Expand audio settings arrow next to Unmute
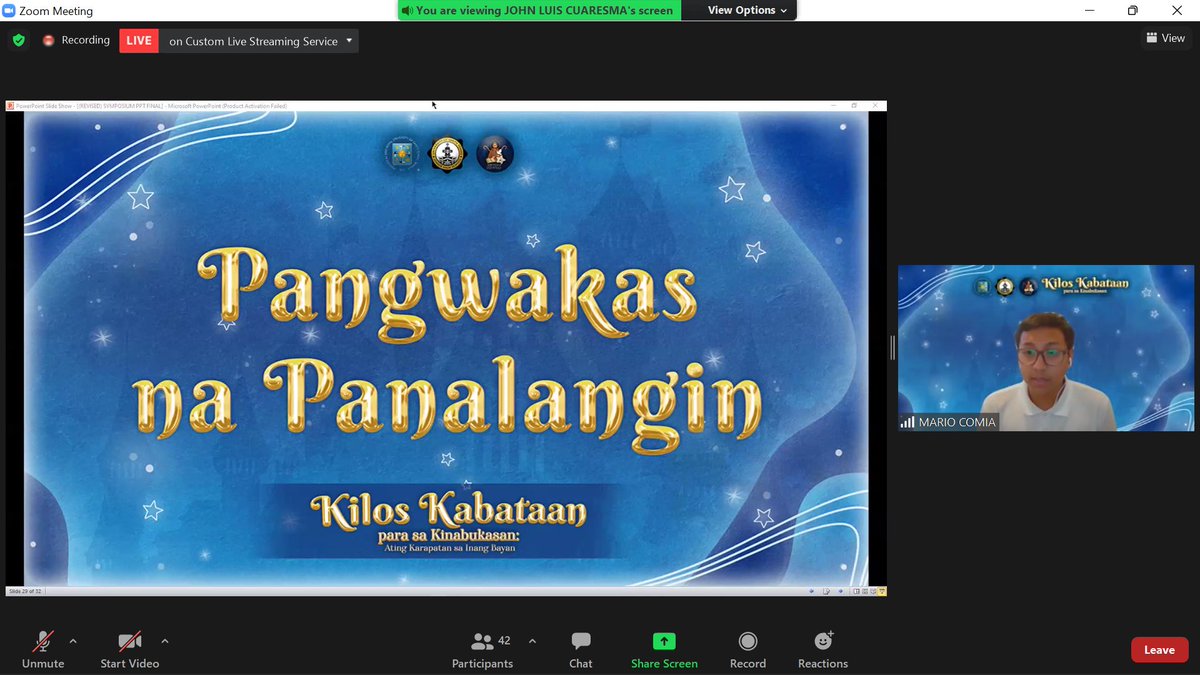This screenshot has width=1200, height=675. 72,641
